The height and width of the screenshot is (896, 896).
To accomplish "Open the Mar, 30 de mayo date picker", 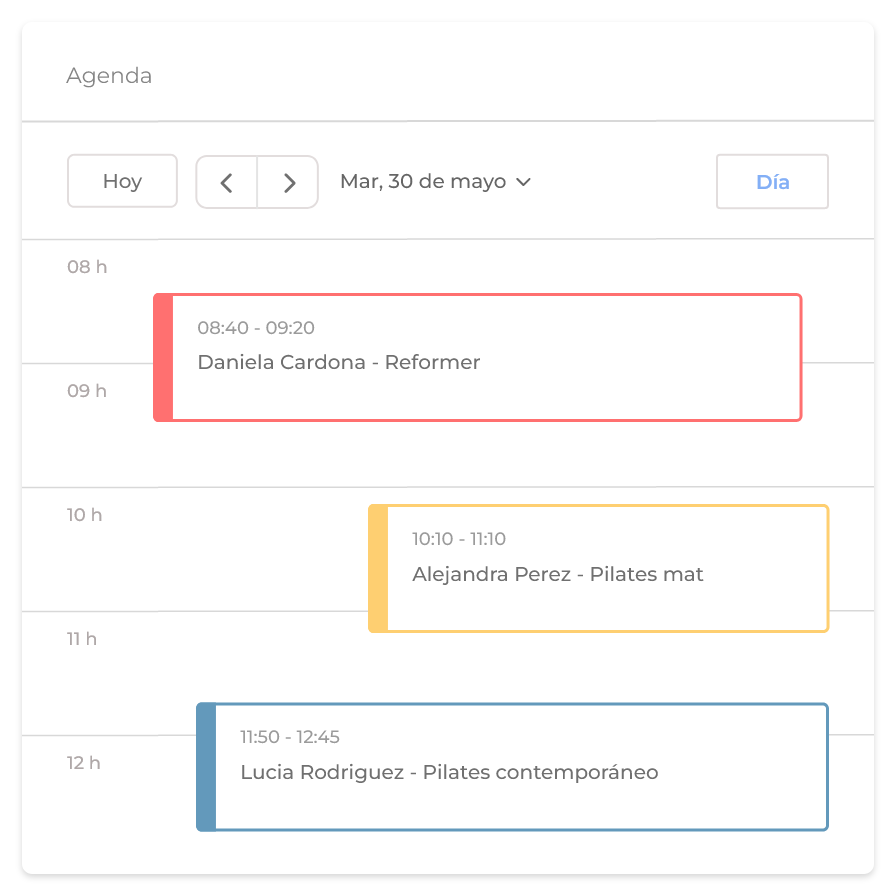I will [423, 182].
